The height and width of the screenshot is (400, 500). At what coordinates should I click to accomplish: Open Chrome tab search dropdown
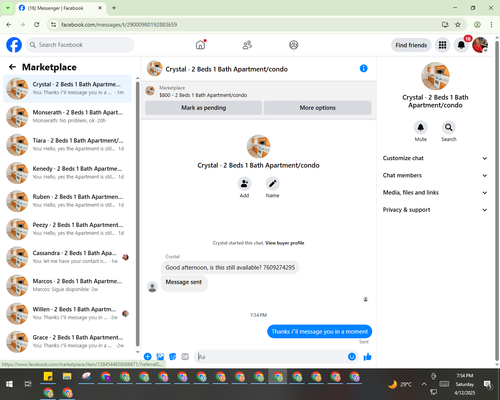[8, 8]
